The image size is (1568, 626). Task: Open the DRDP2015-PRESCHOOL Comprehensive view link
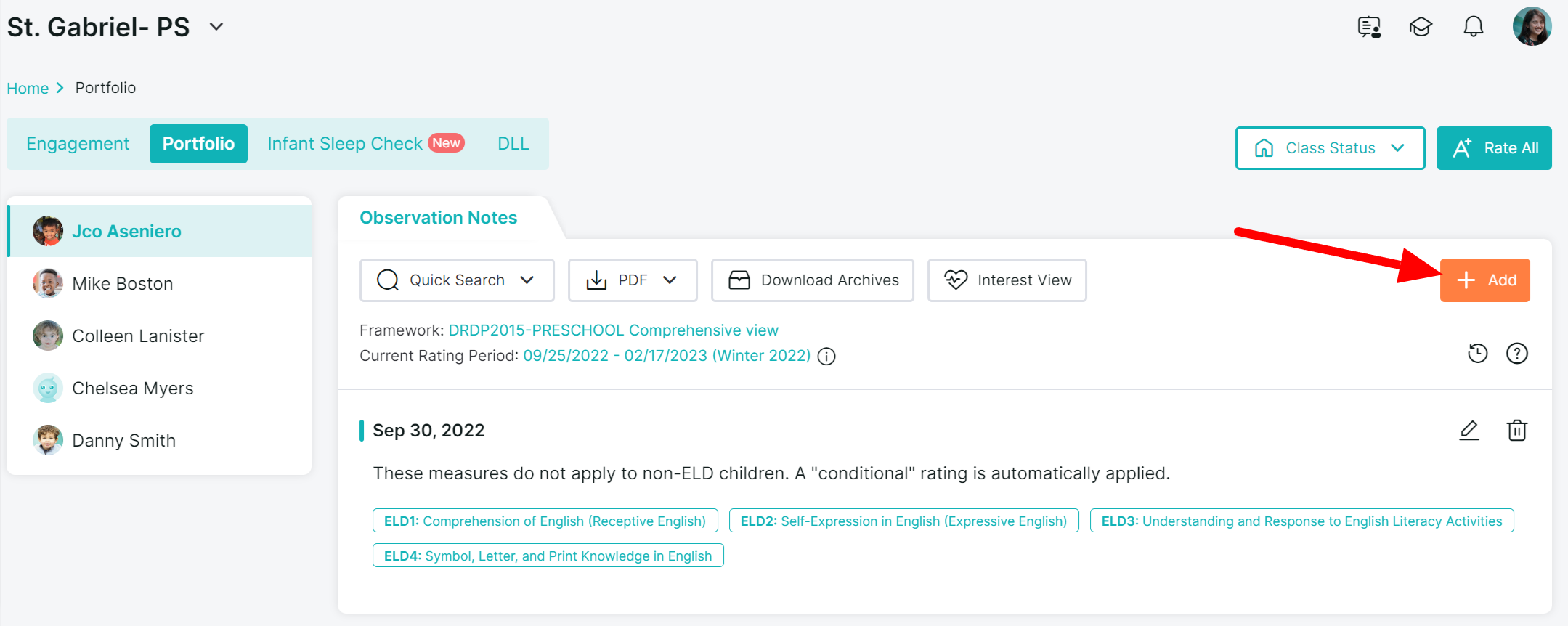(x=613, y=330)
